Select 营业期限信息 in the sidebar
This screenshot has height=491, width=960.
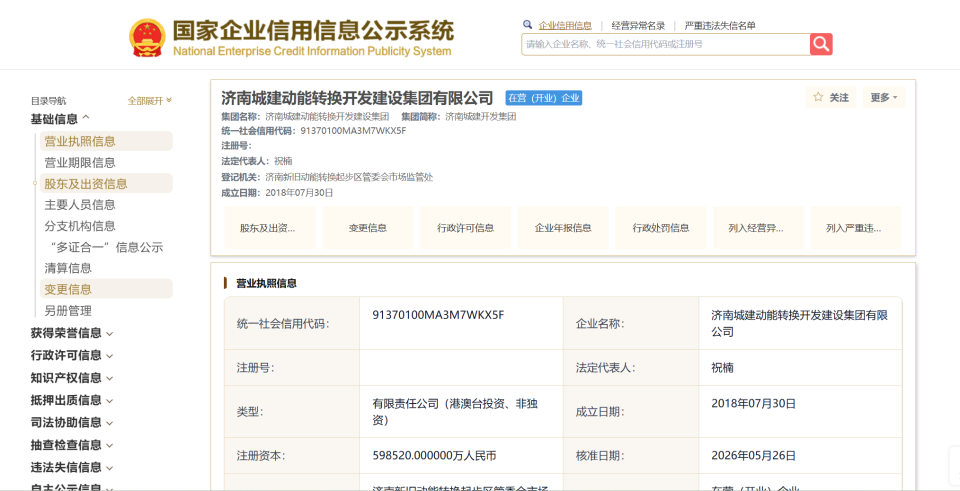pos(80,163)
